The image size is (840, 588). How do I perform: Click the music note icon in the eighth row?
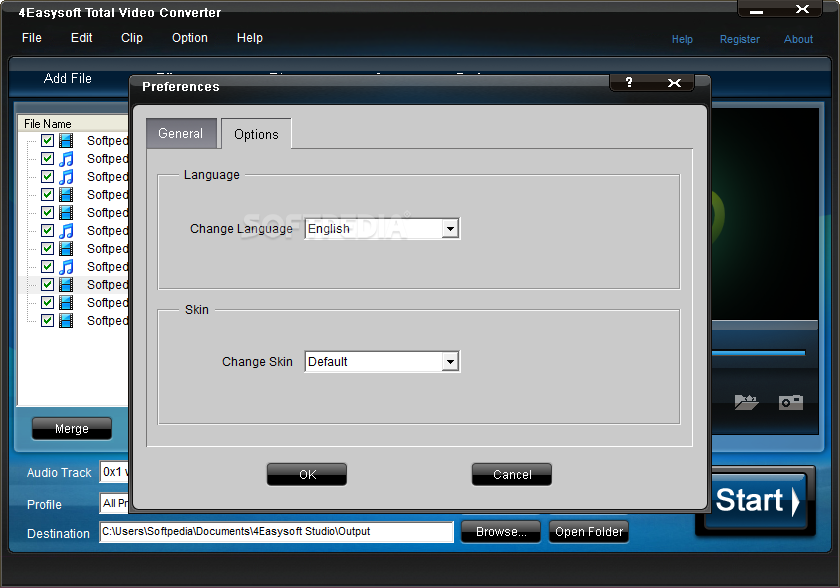(x=66, y=267)
